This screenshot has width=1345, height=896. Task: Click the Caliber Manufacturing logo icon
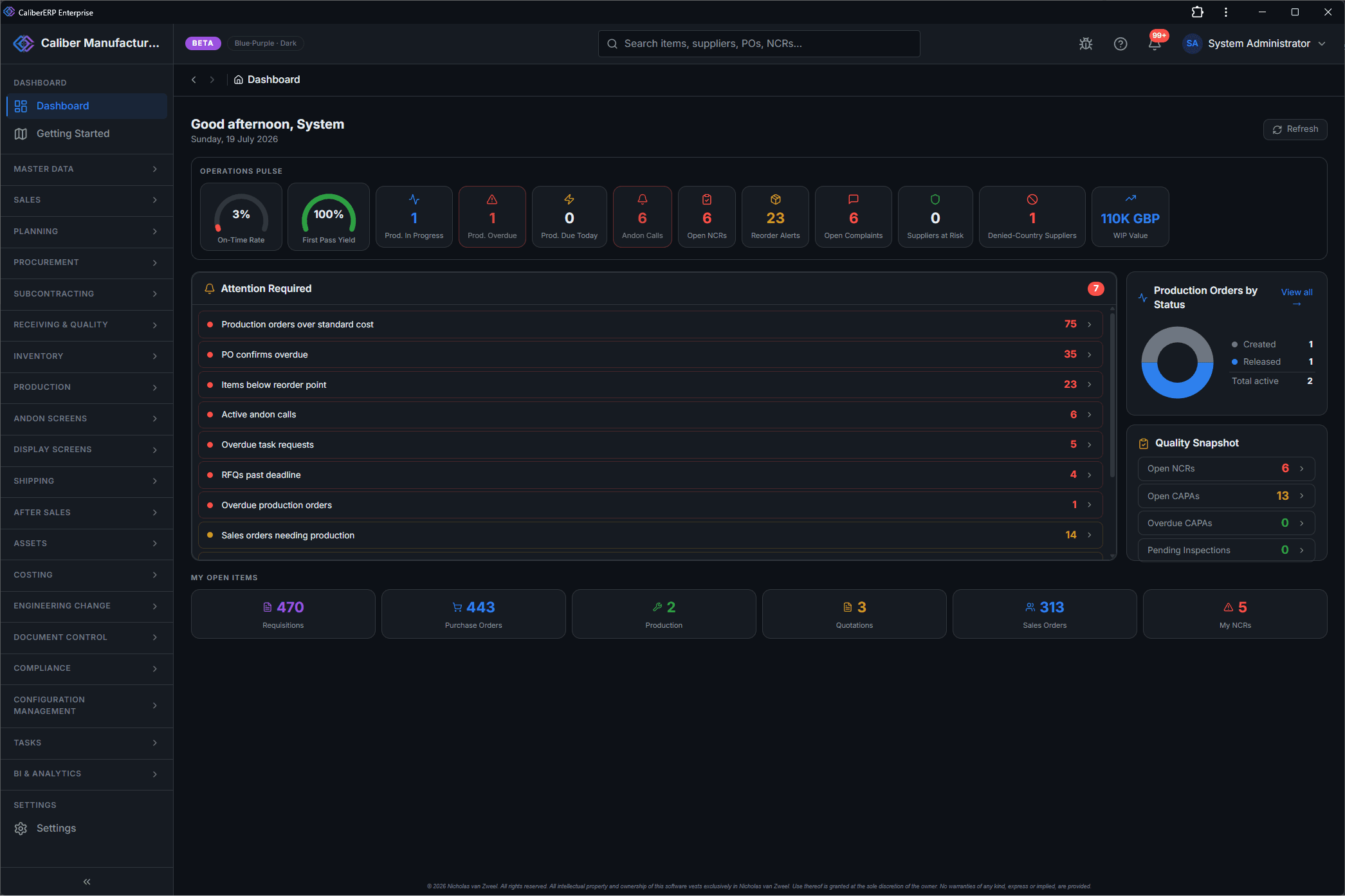24,43
